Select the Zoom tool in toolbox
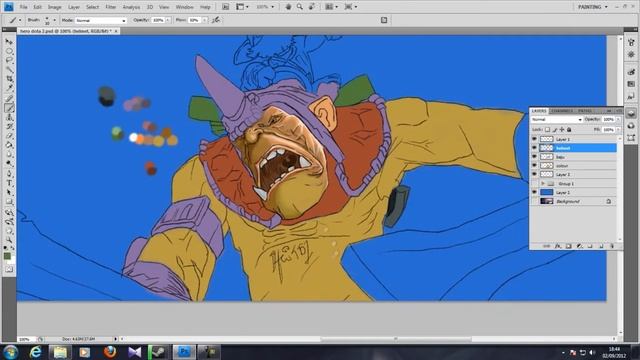 coord(9,240)
